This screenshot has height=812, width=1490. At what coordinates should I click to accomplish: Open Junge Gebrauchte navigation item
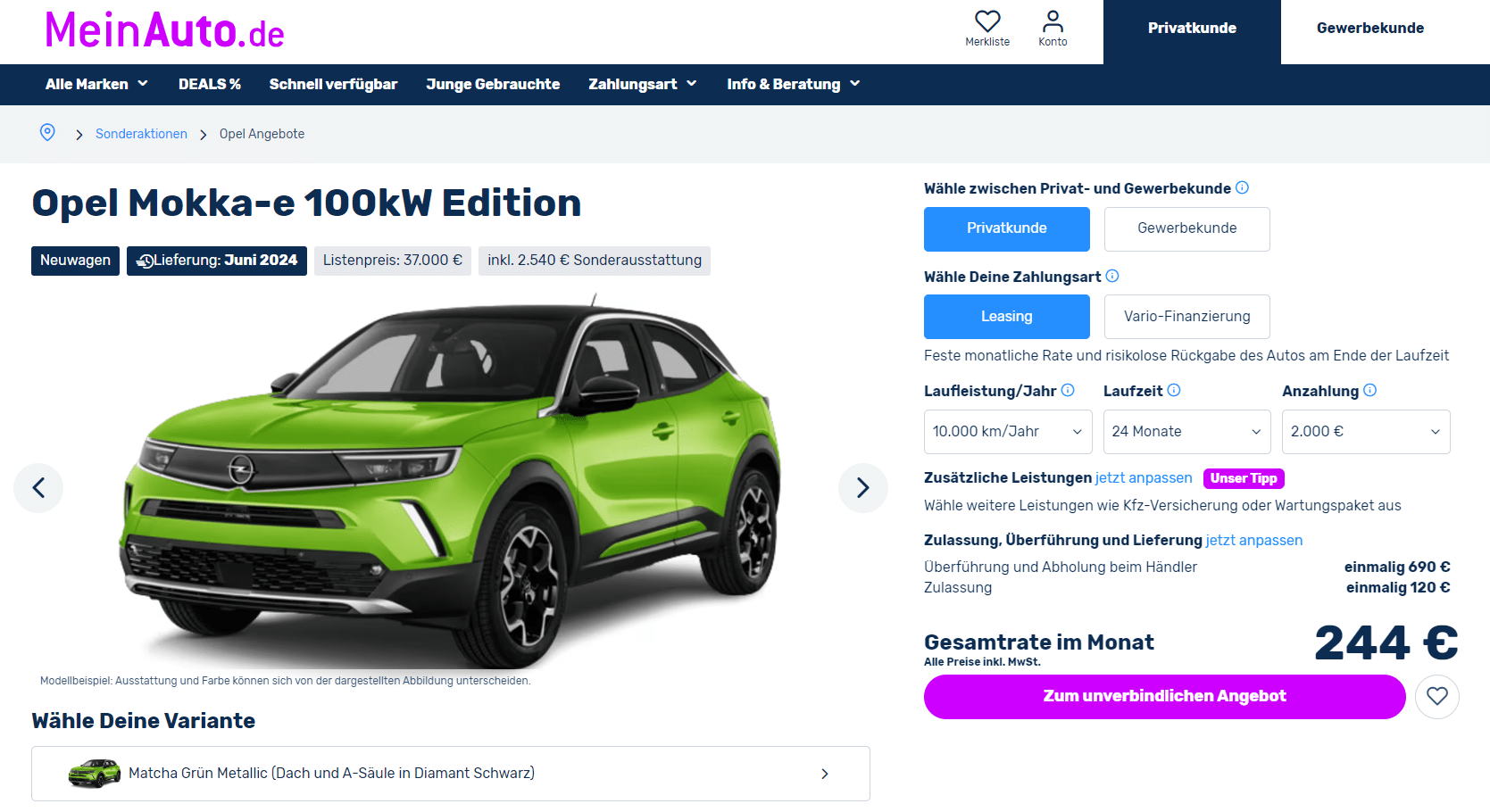pos(493,84)
